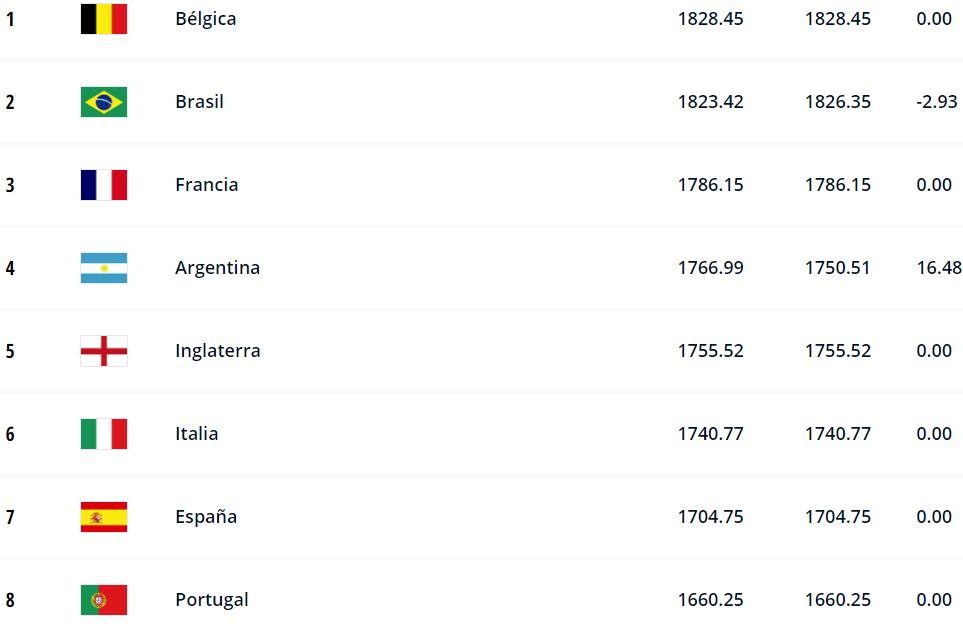Image resolution: width=963 pixels, height=629 pixels.
Task: Click the Brazil flag icon
Action: point(104,102)
